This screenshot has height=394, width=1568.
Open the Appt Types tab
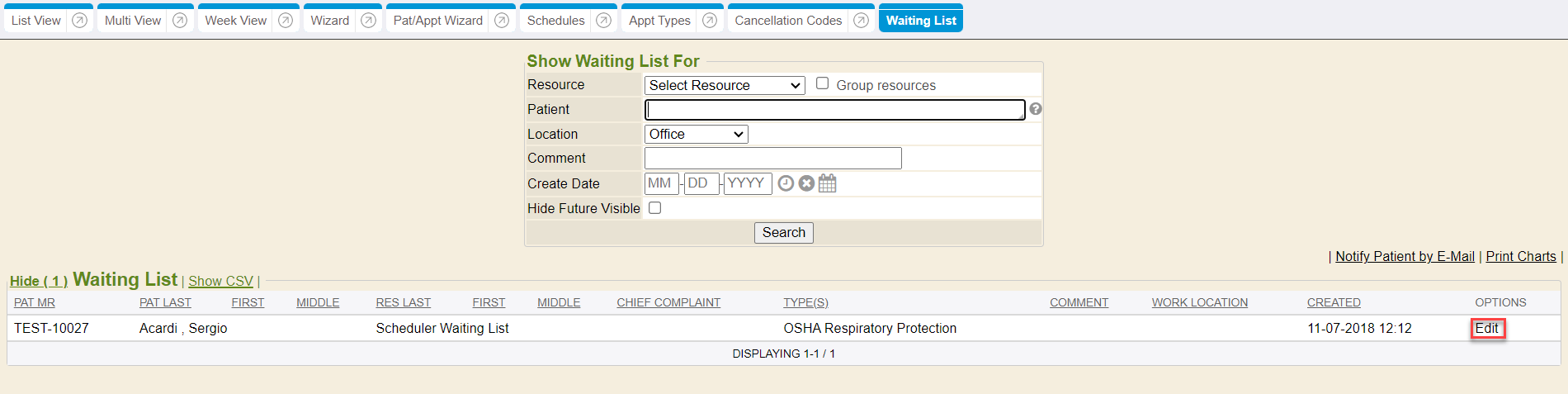tap(659, 21)
